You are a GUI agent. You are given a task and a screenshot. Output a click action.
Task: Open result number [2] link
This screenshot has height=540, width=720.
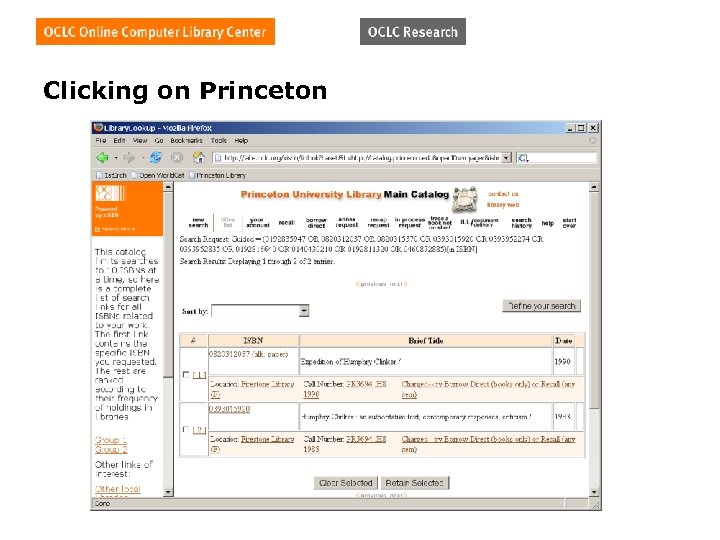(x=199, y=430)
